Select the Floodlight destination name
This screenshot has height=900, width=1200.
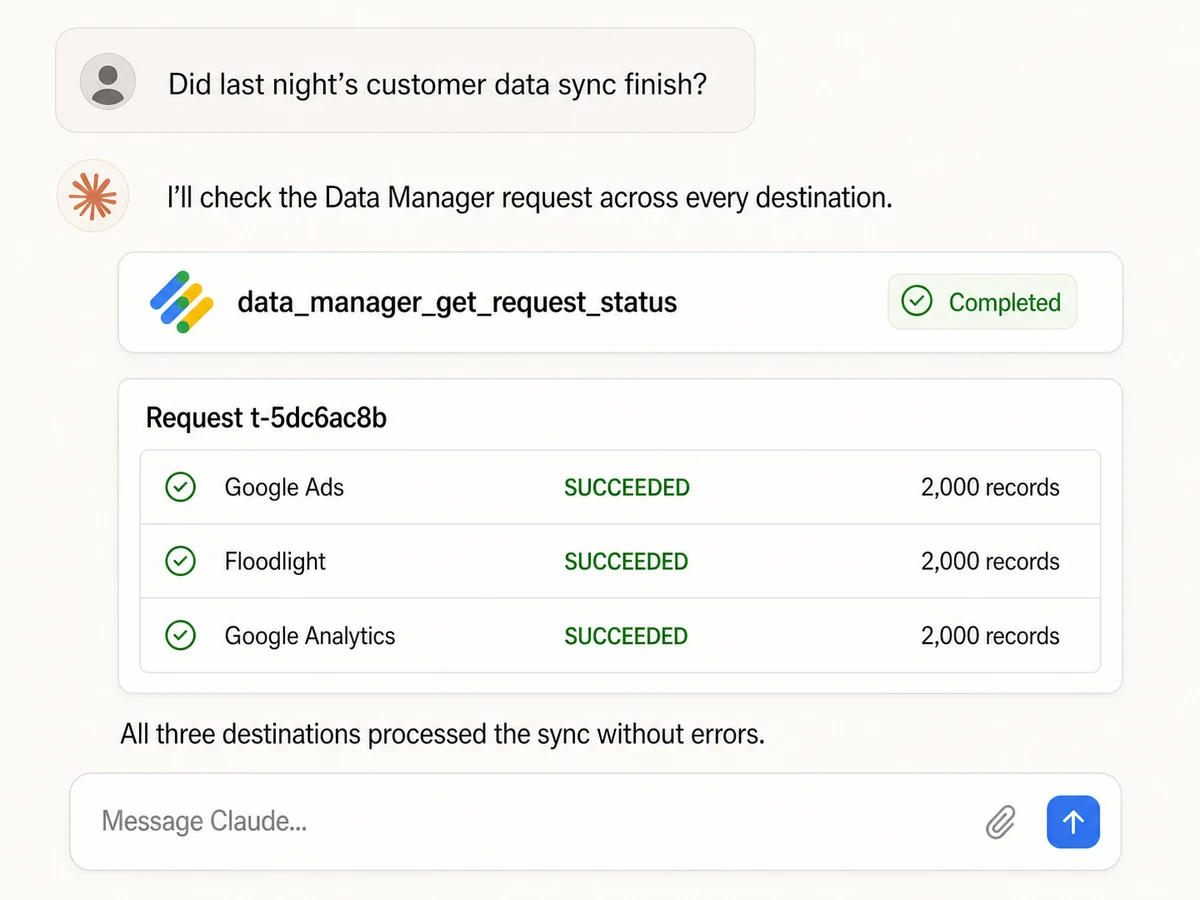(275, 562)
